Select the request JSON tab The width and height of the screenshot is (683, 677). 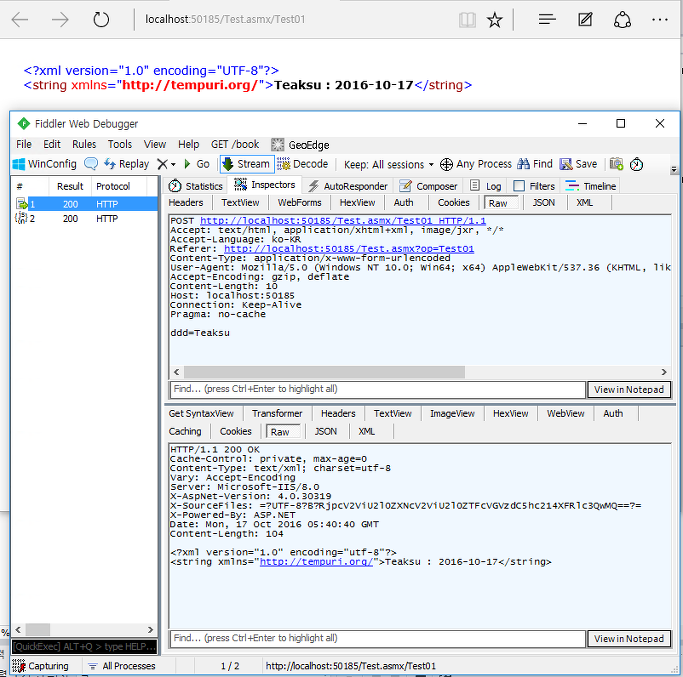tap(544, 203)
